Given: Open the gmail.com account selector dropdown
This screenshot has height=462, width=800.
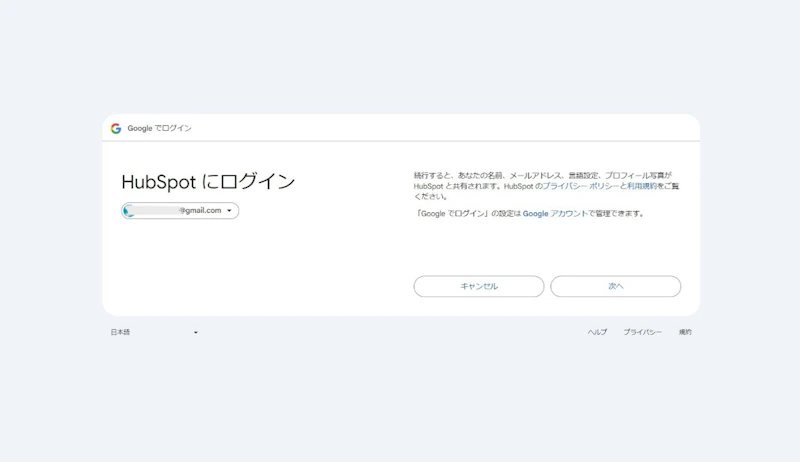Looking at the screenshot, I should (180, 211).
